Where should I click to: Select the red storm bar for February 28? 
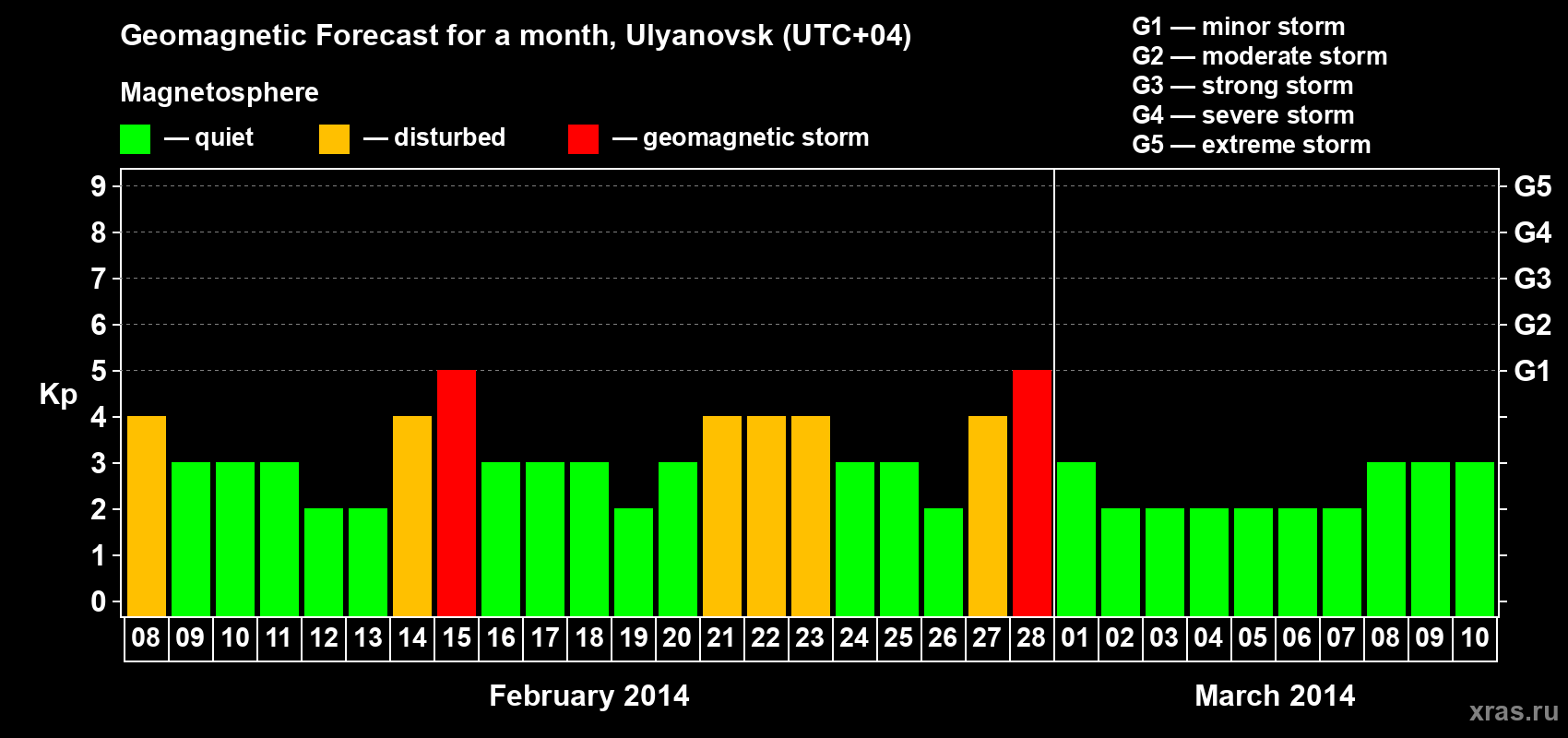click(1032, 493)
